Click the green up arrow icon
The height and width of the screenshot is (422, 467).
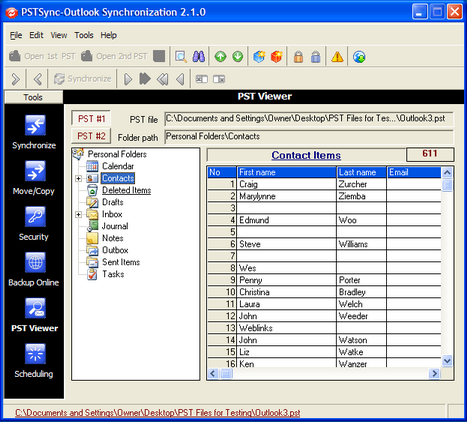(220, 57)
